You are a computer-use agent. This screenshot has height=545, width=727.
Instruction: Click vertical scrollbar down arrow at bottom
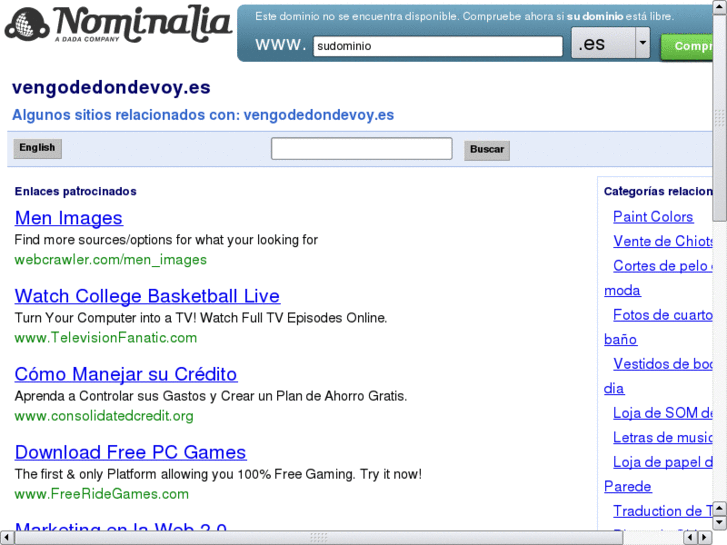pyautogui.click(x=720, y=523)
